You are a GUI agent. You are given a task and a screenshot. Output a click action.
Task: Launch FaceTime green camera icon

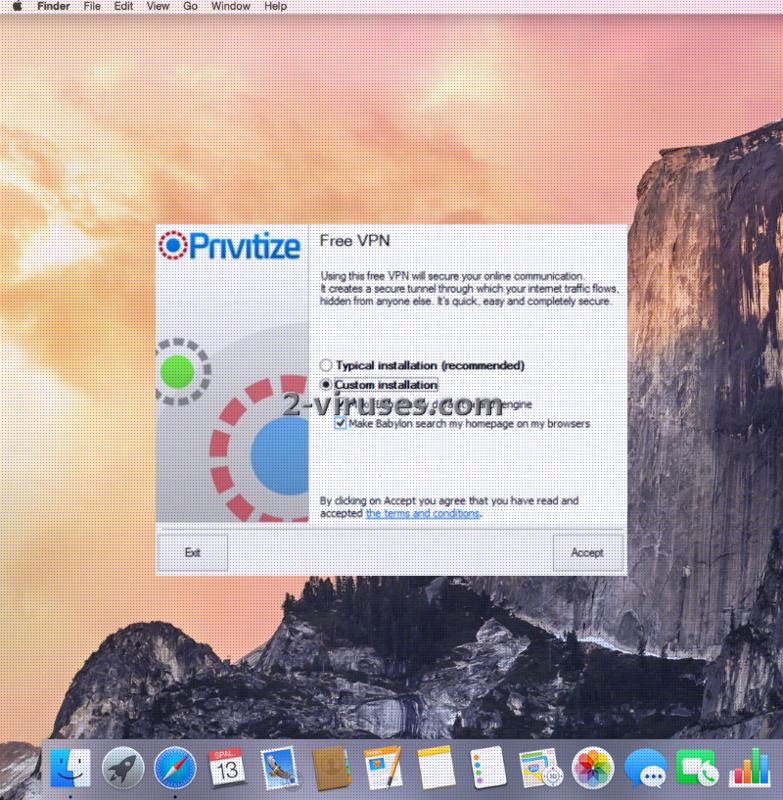697,768
